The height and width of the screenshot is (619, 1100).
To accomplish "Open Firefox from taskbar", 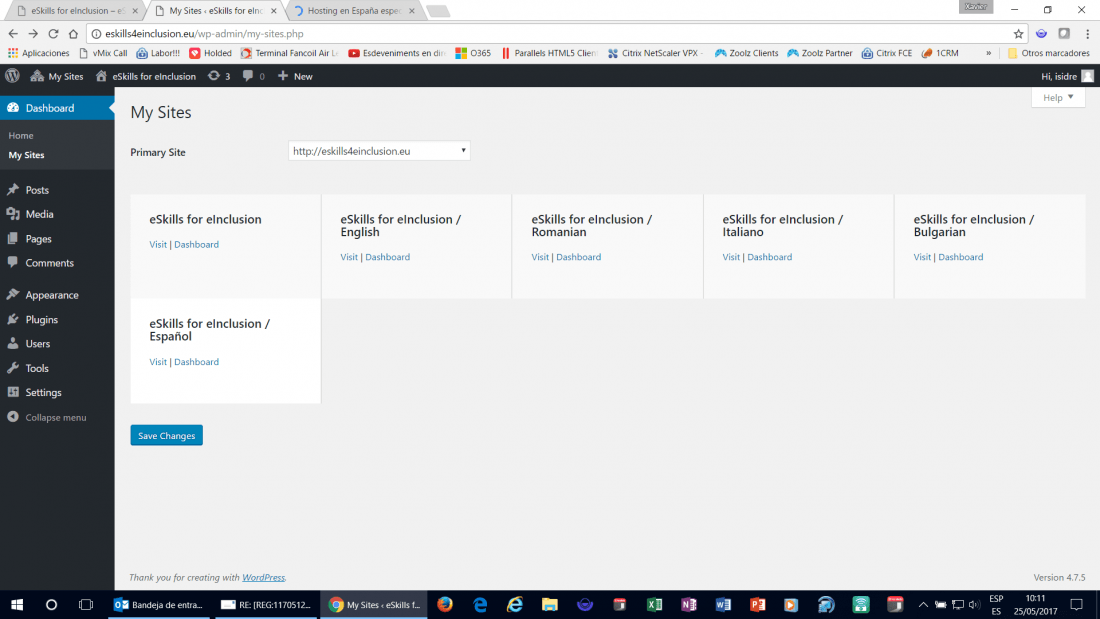I will tap(445, 604).
